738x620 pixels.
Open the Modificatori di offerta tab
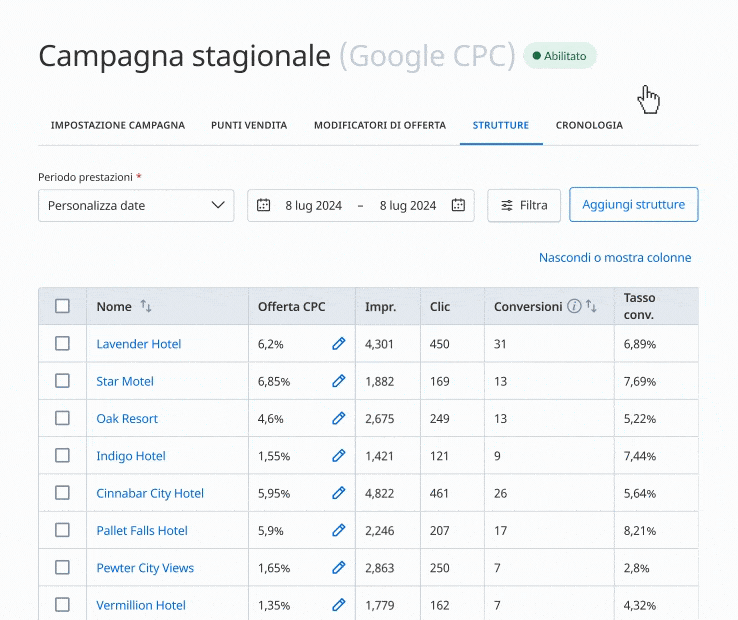[x=380, y=126]
